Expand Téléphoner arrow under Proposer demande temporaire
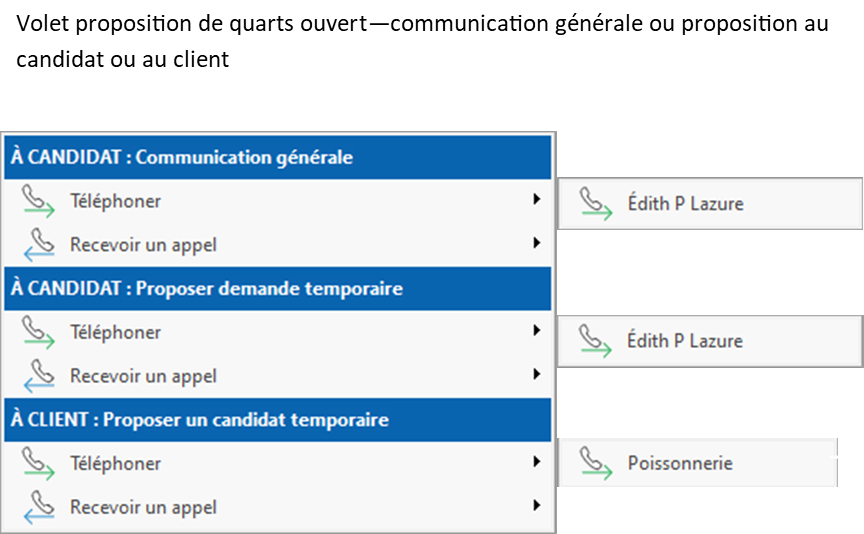The image size is (864, 534). [x=537, y=331]
